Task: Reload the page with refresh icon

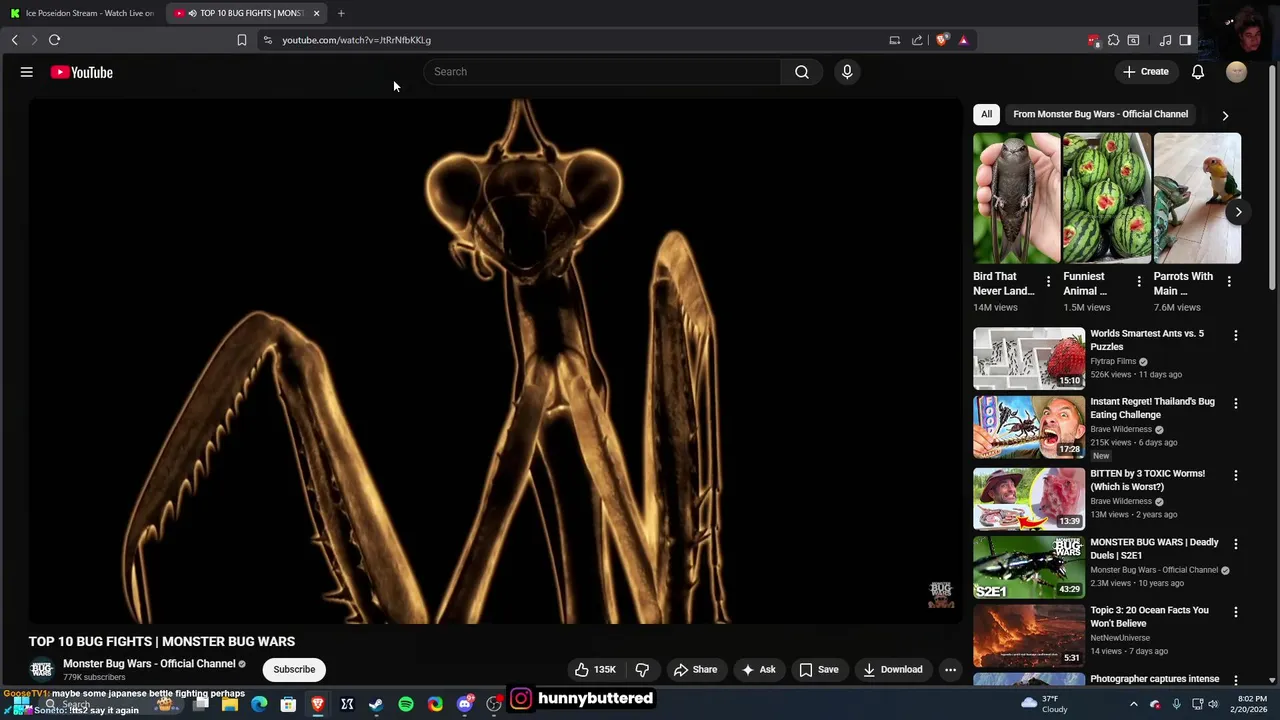Action: click(54, 40)
